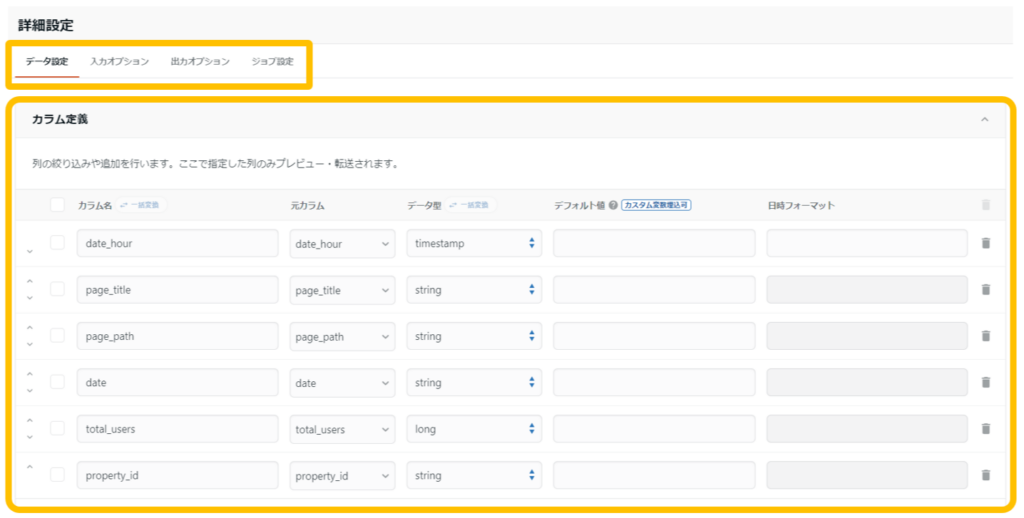
Task: Select the total_users row checkbox
Action: tap(57, 429)
